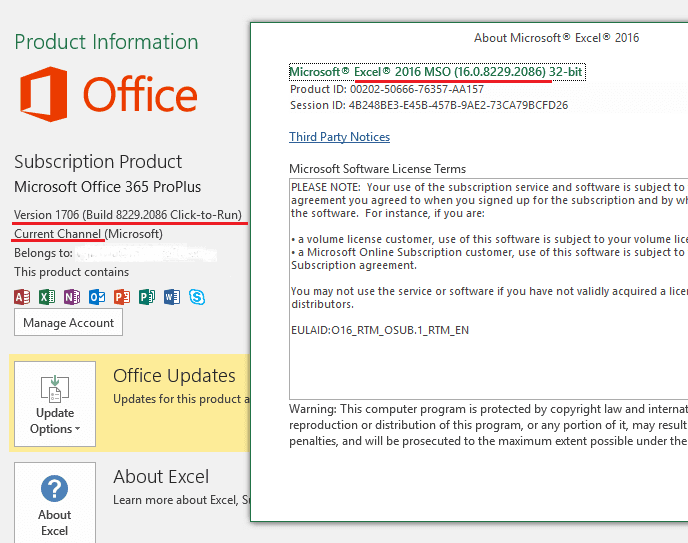This screenshot has width=688, height=543.
Task: Click the Subscription Product heading
Action: [x=98, y=162]
